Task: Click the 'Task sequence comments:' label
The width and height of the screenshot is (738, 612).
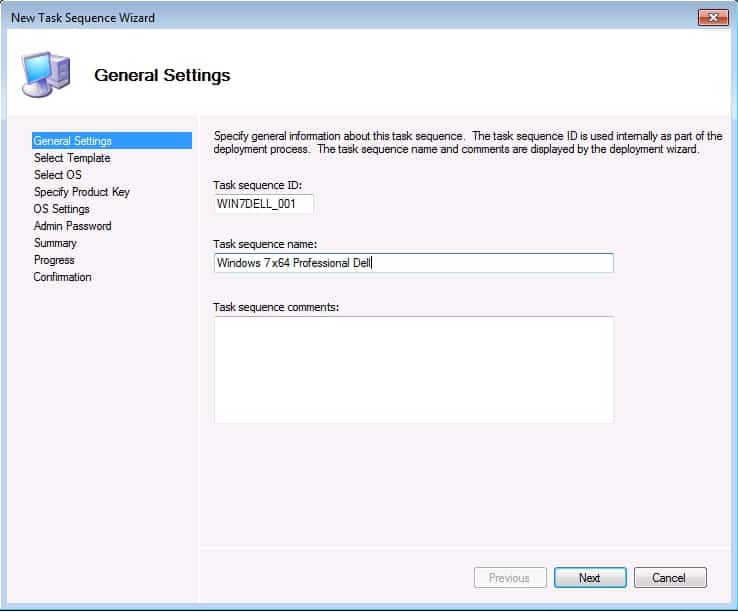Action: [x=276, y=307]
